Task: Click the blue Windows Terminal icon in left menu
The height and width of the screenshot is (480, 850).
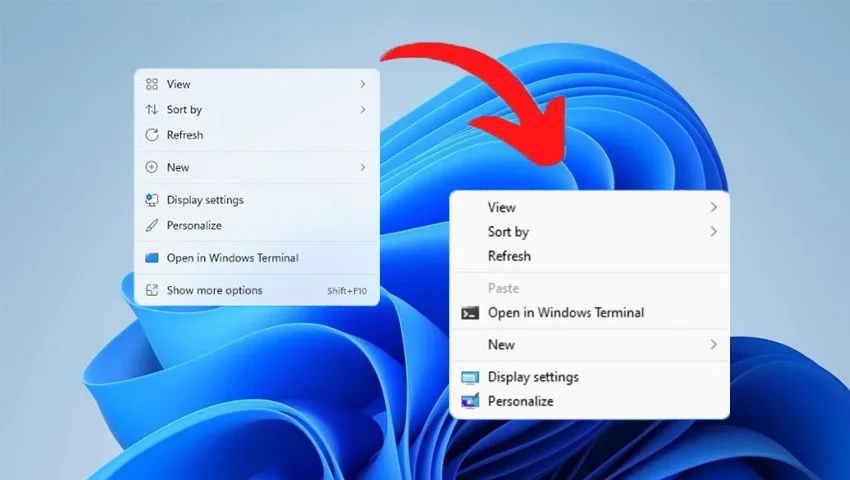Action: click(152, 258)
